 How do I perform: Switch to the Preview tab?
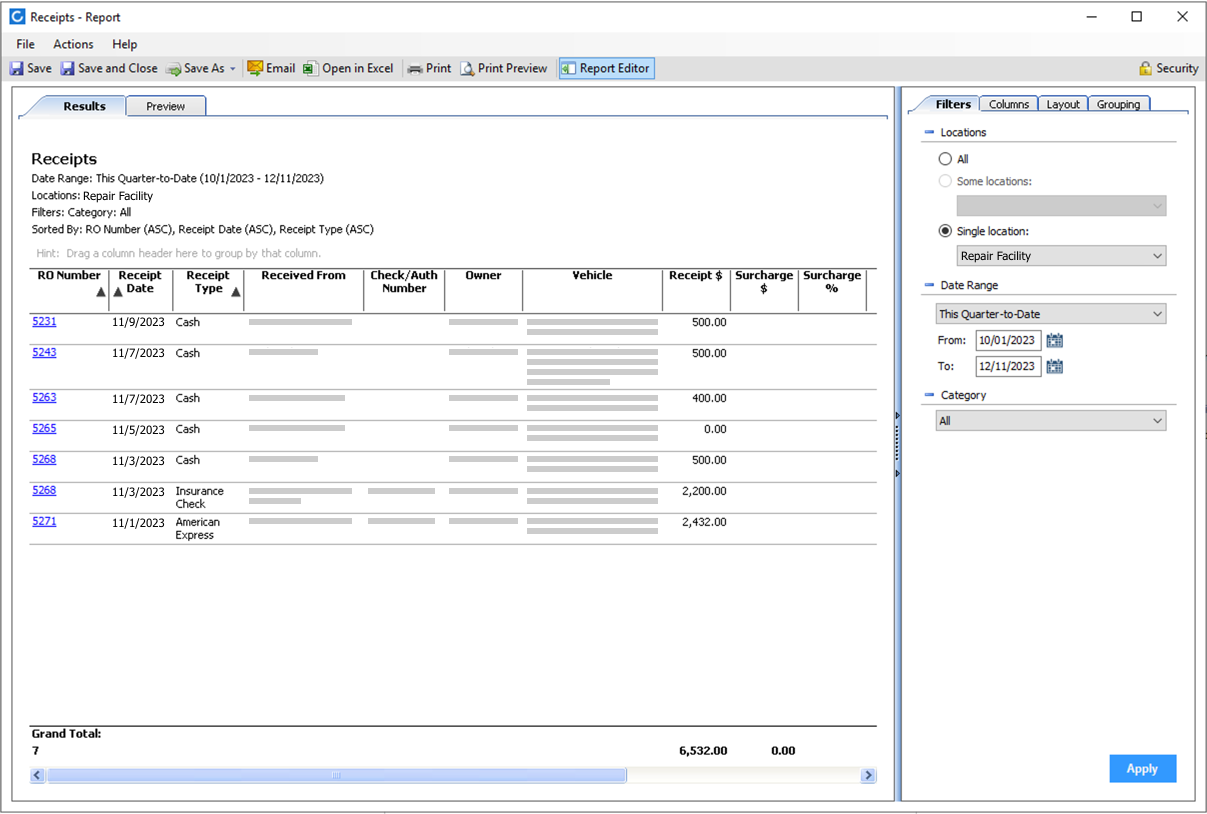[165, 106]
